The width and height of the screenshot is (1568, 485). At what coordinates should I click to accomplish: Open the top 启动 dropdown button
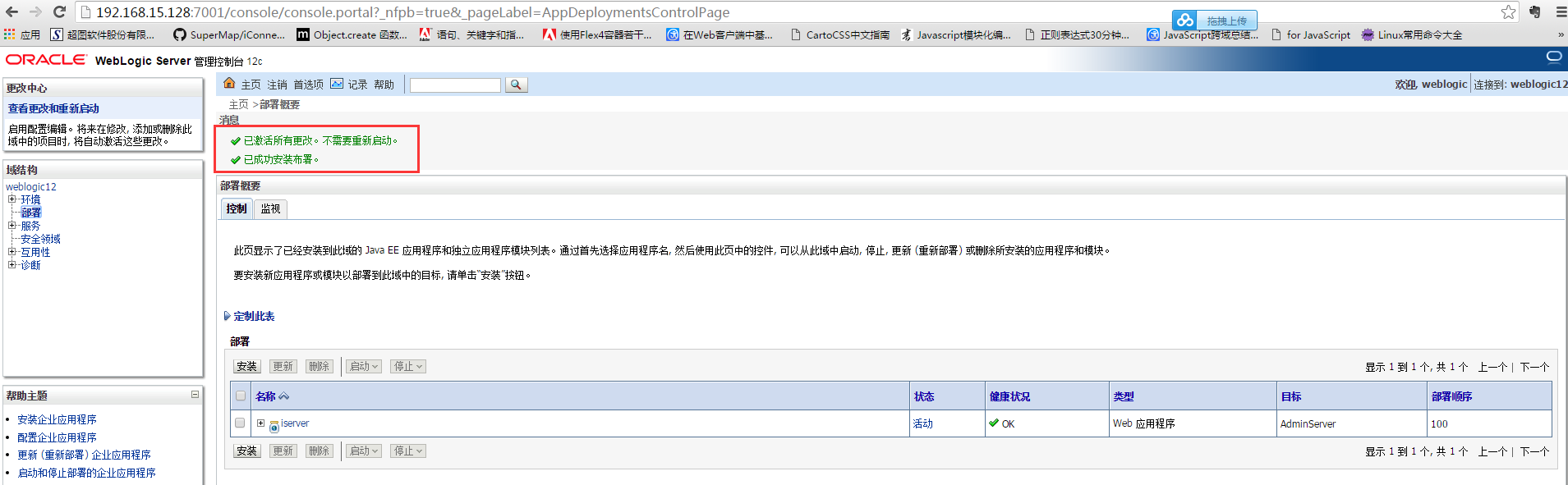(363, 367)
